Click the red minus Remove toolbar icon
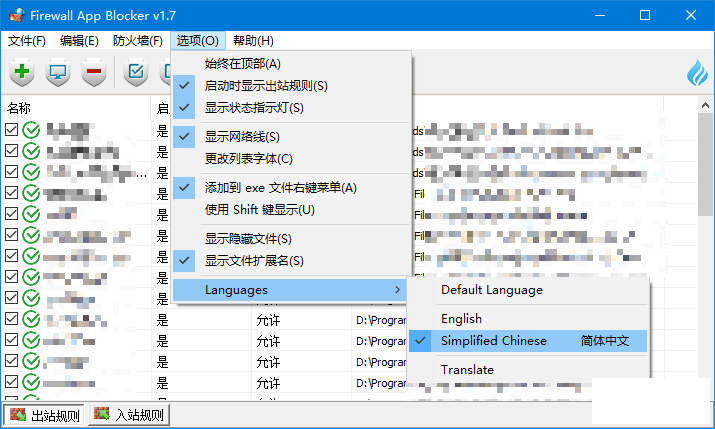 (94, 72)
